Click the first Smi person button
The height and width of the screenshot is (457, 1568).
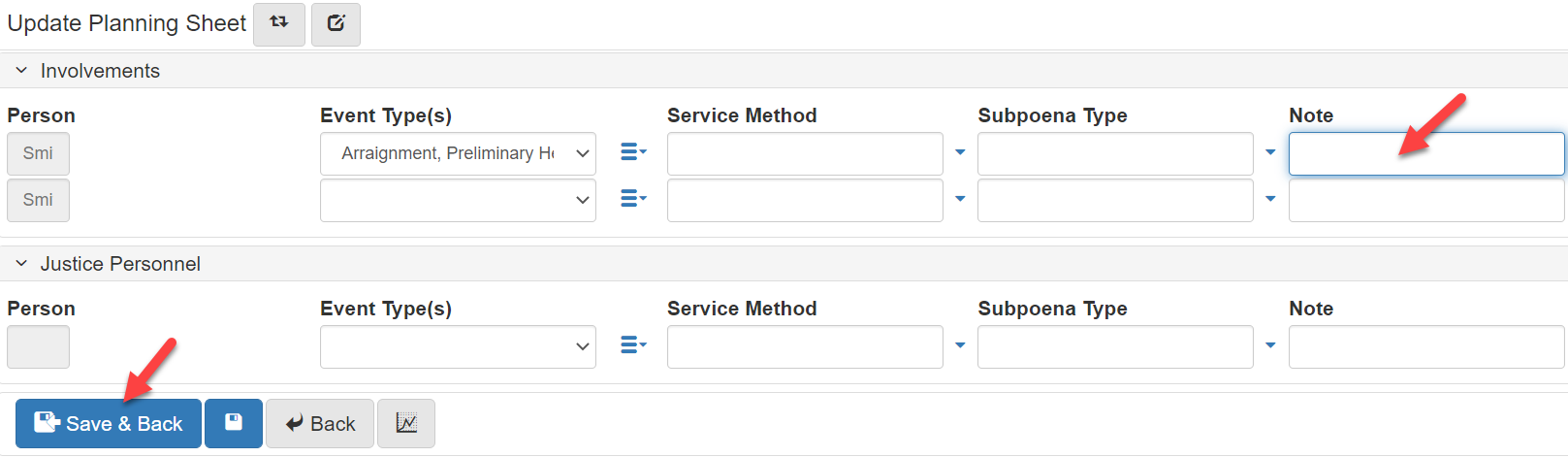tap(38, 153)
